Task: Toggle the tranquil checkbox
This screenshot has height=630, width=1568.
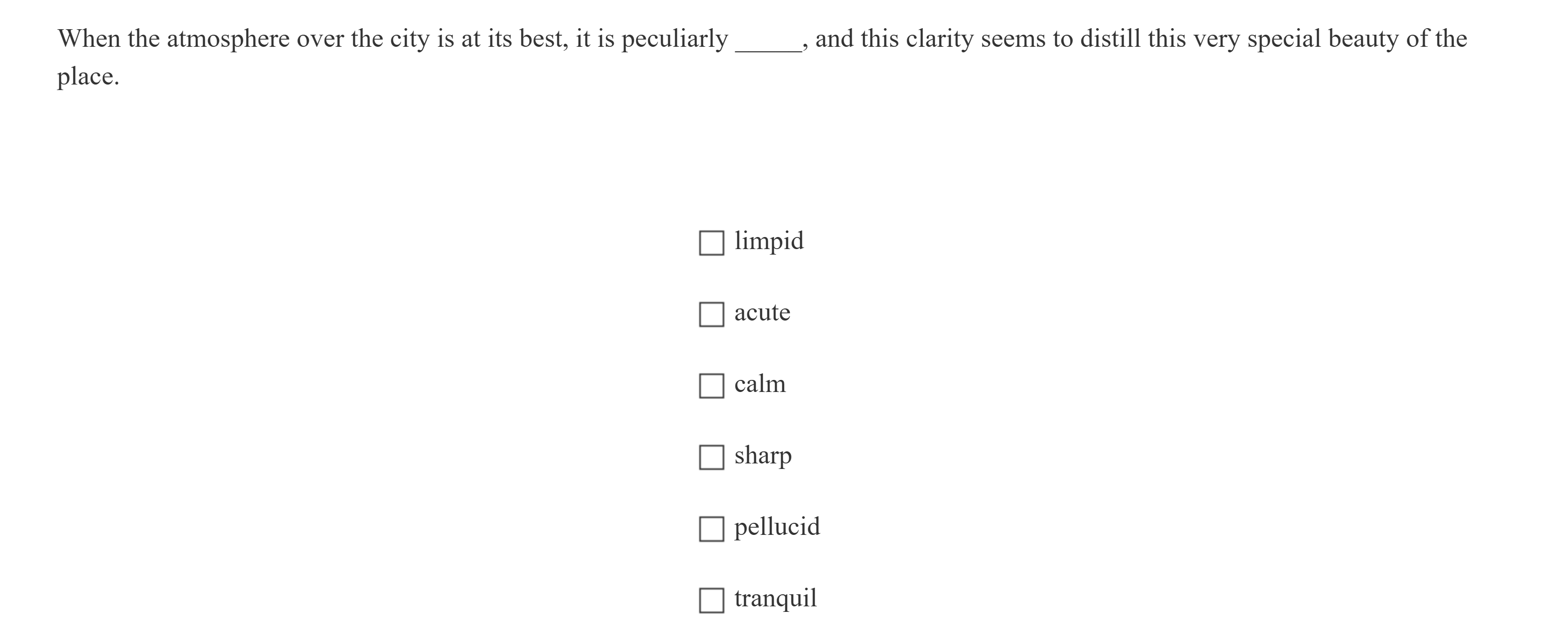Action: [x=711, y=600]
